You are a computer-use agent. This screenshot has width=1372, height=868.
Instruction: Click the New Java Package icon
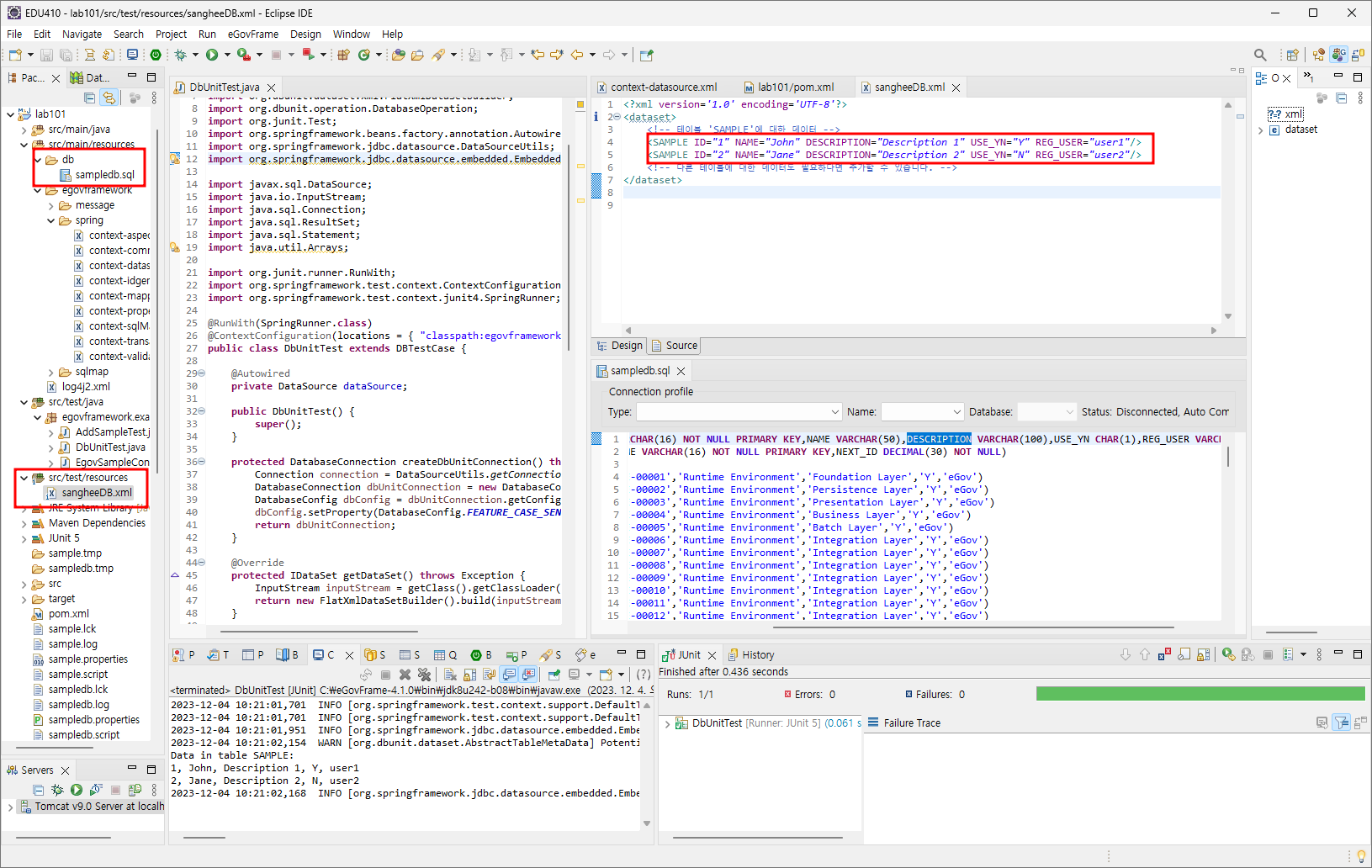pos(343,55)
